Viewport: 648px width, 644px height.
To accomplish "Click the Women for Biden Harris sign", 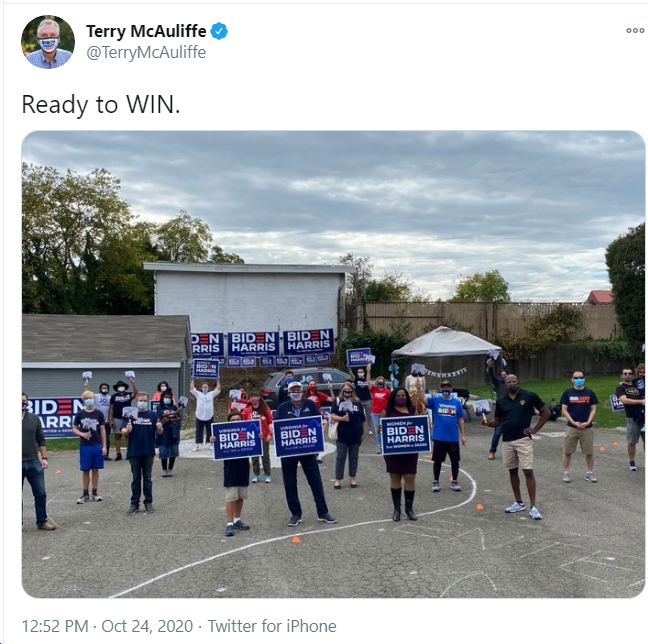I will click(405, 435).
